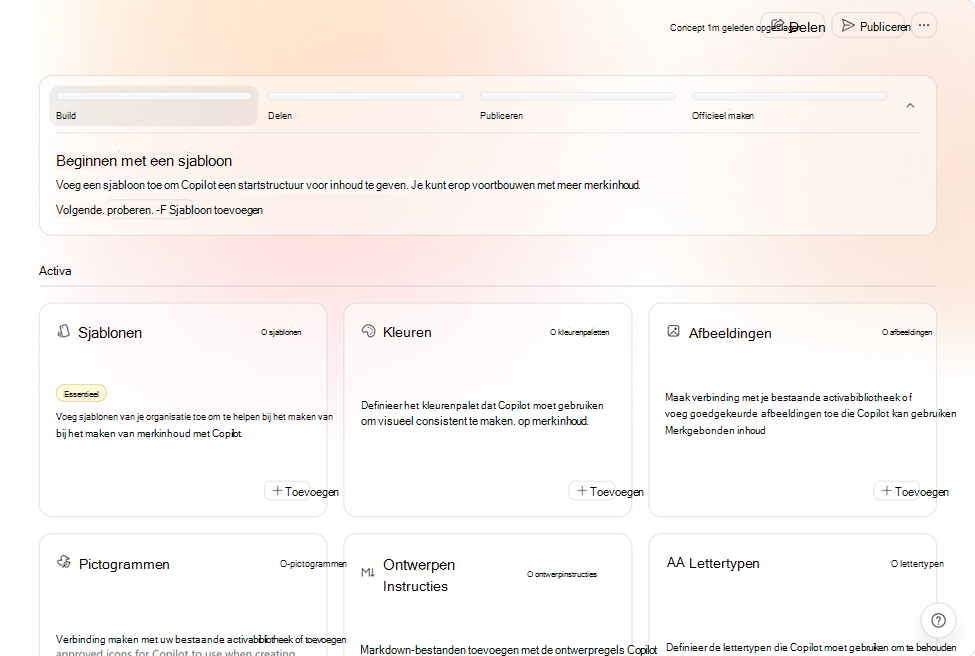Click the Ontwerpen Instructies markdown icon
The image size is (975, 656).
pyautogui.click(x=368, y=573)
